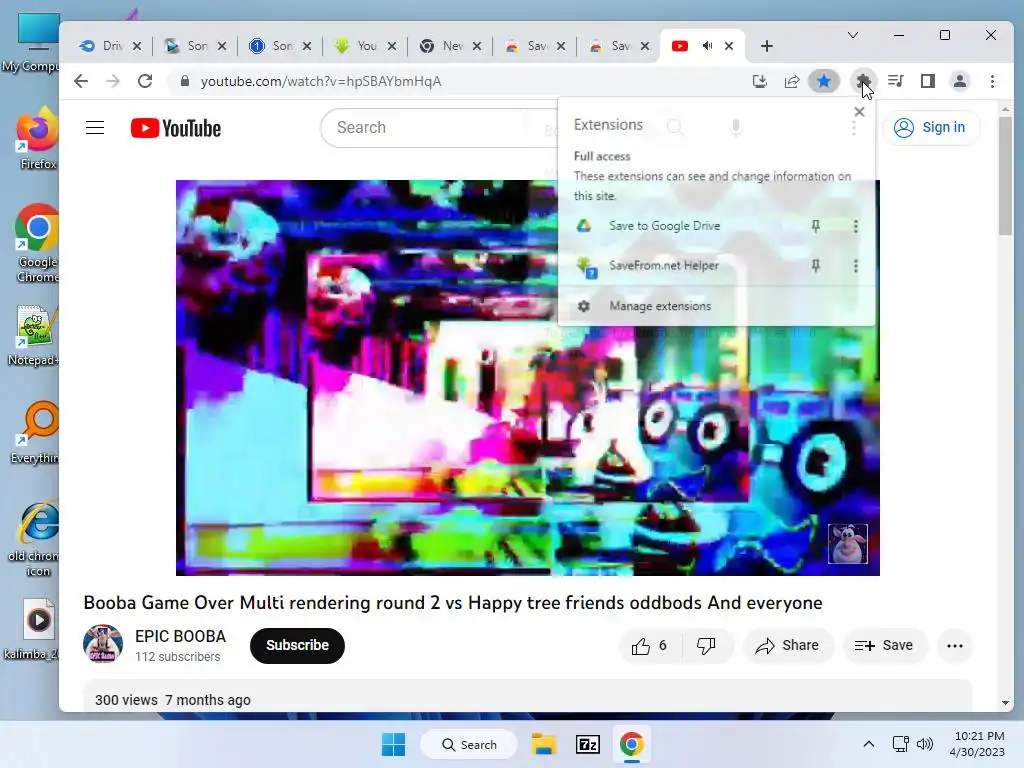Click the YouTube logo
This screenshot has height=768, width=1024.
coord(176,128)
